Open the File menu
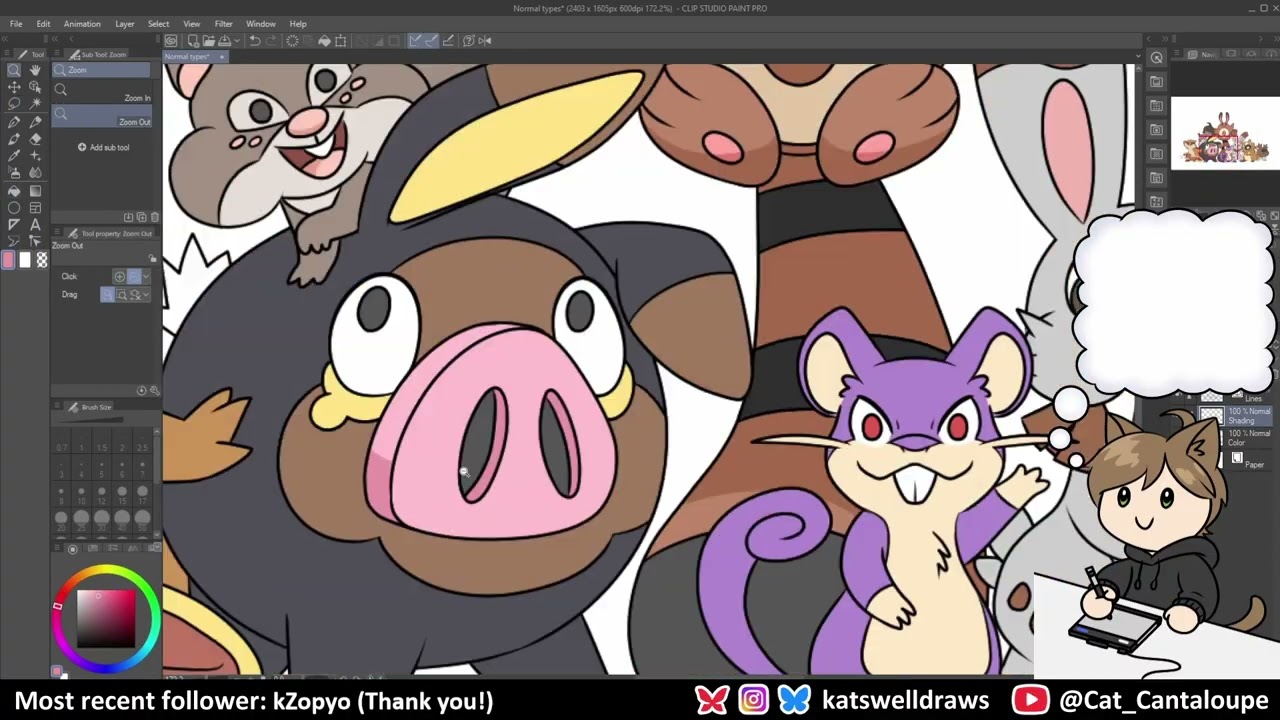The width and height of the screenshot is (1280, 720). (16, 24)
